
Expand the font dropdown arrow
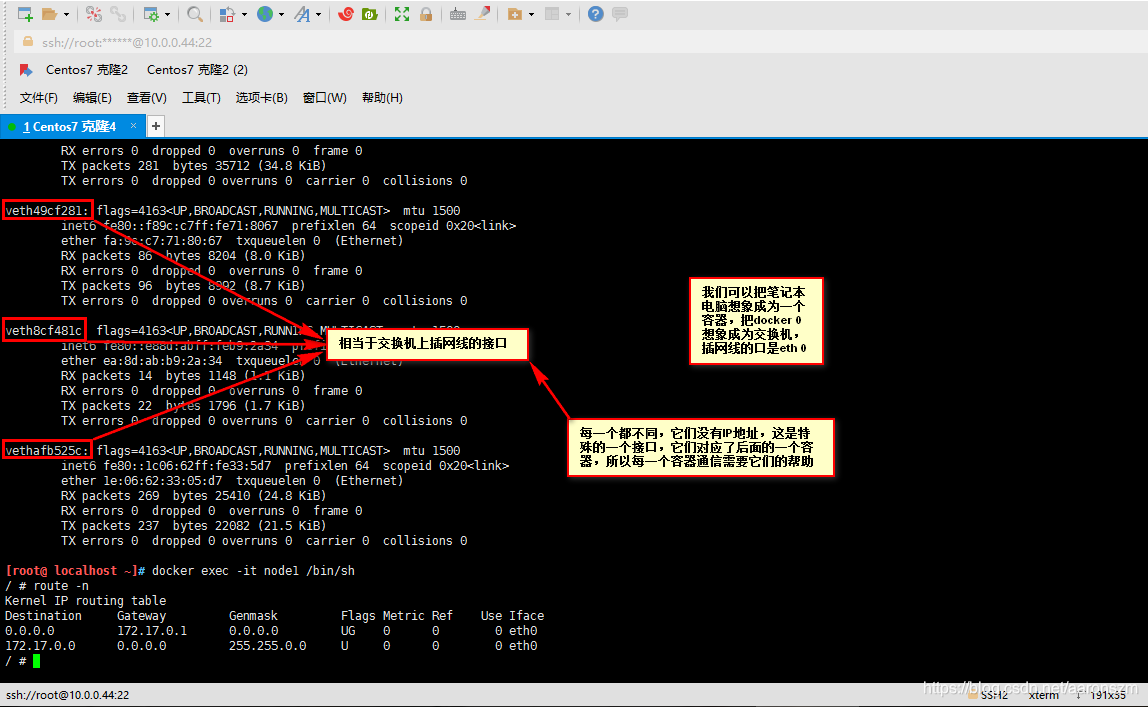(x=318, y=14)
